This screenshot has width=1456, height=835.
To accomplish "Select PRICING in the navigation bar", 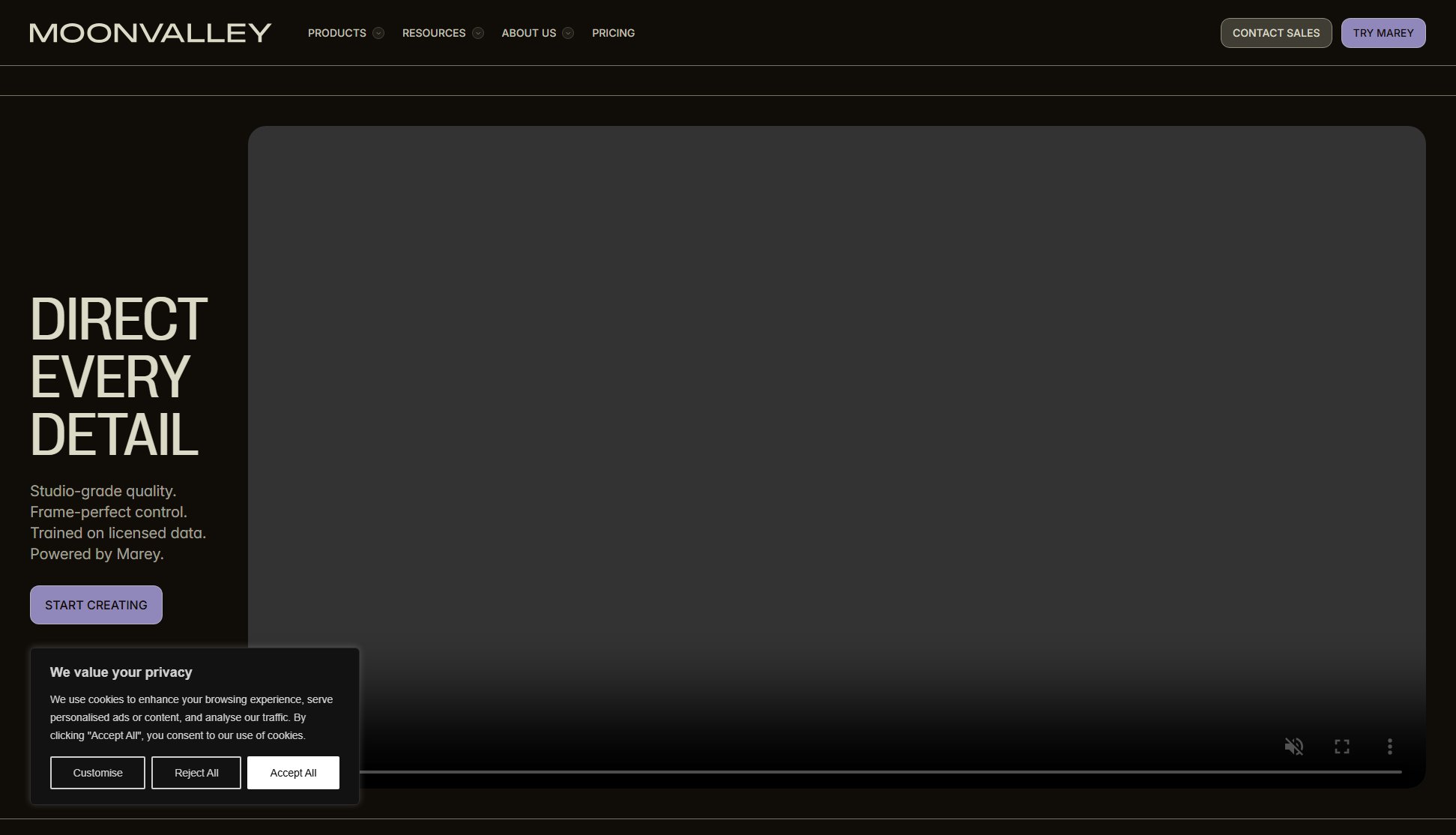I will (x=613, y=33).
